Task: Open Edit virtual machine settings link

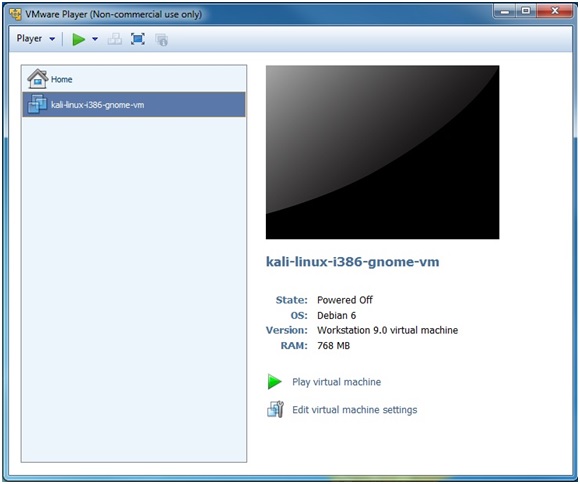Action: click(x=354, y=410)
